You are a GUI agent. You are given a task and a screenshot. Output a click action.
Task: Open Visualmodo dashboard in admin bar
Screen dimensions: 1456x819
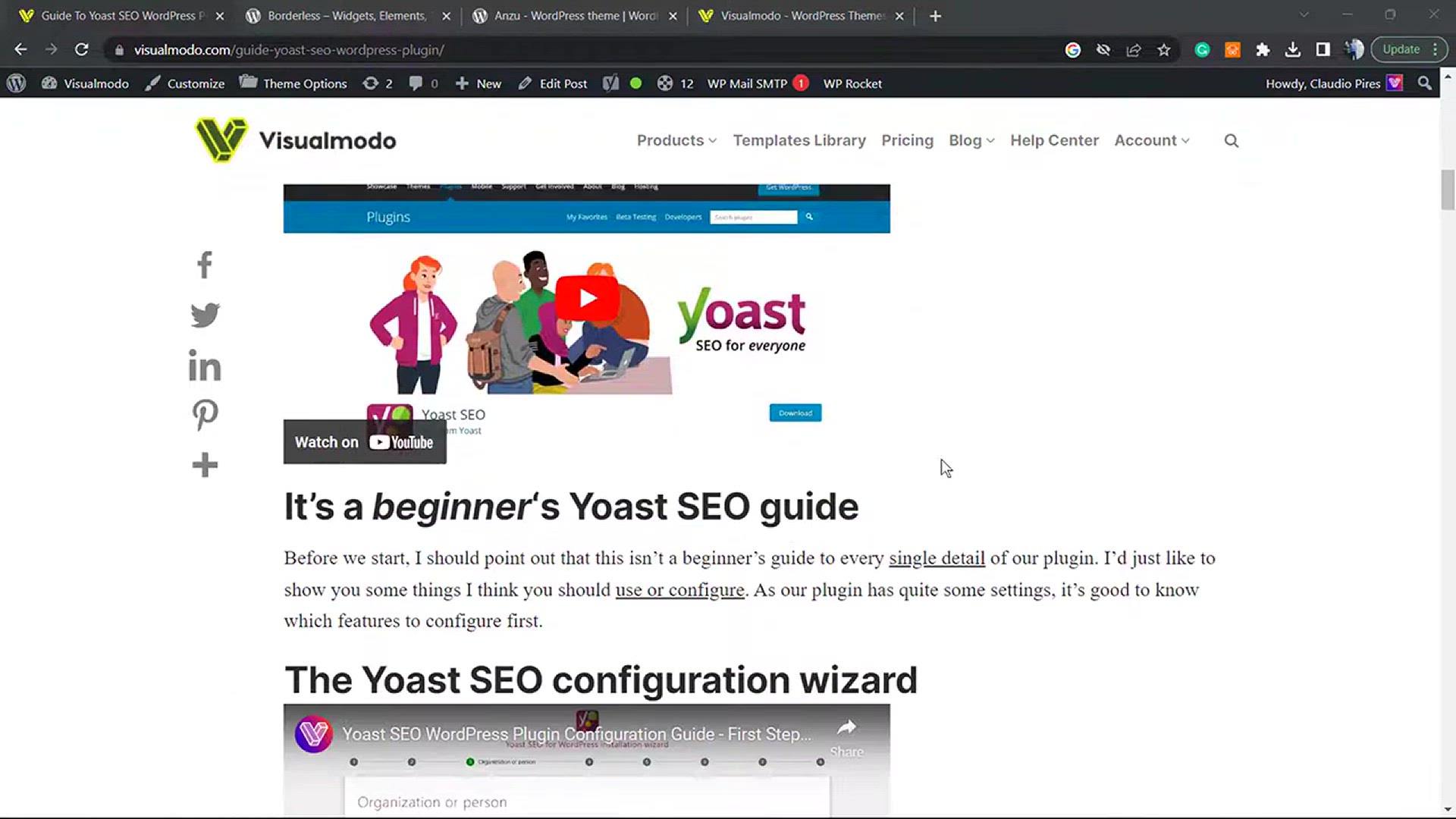(85, 83)
